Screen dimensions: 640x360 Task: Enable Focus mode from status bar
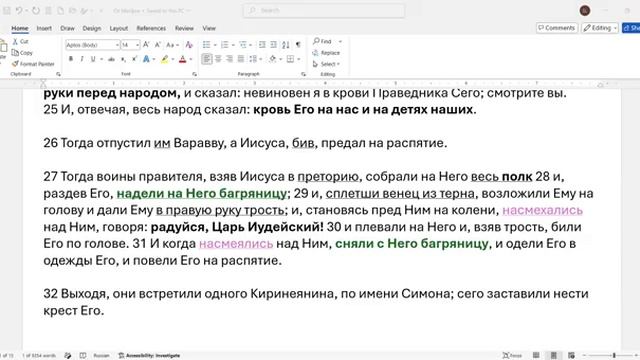tap(512, 356)
